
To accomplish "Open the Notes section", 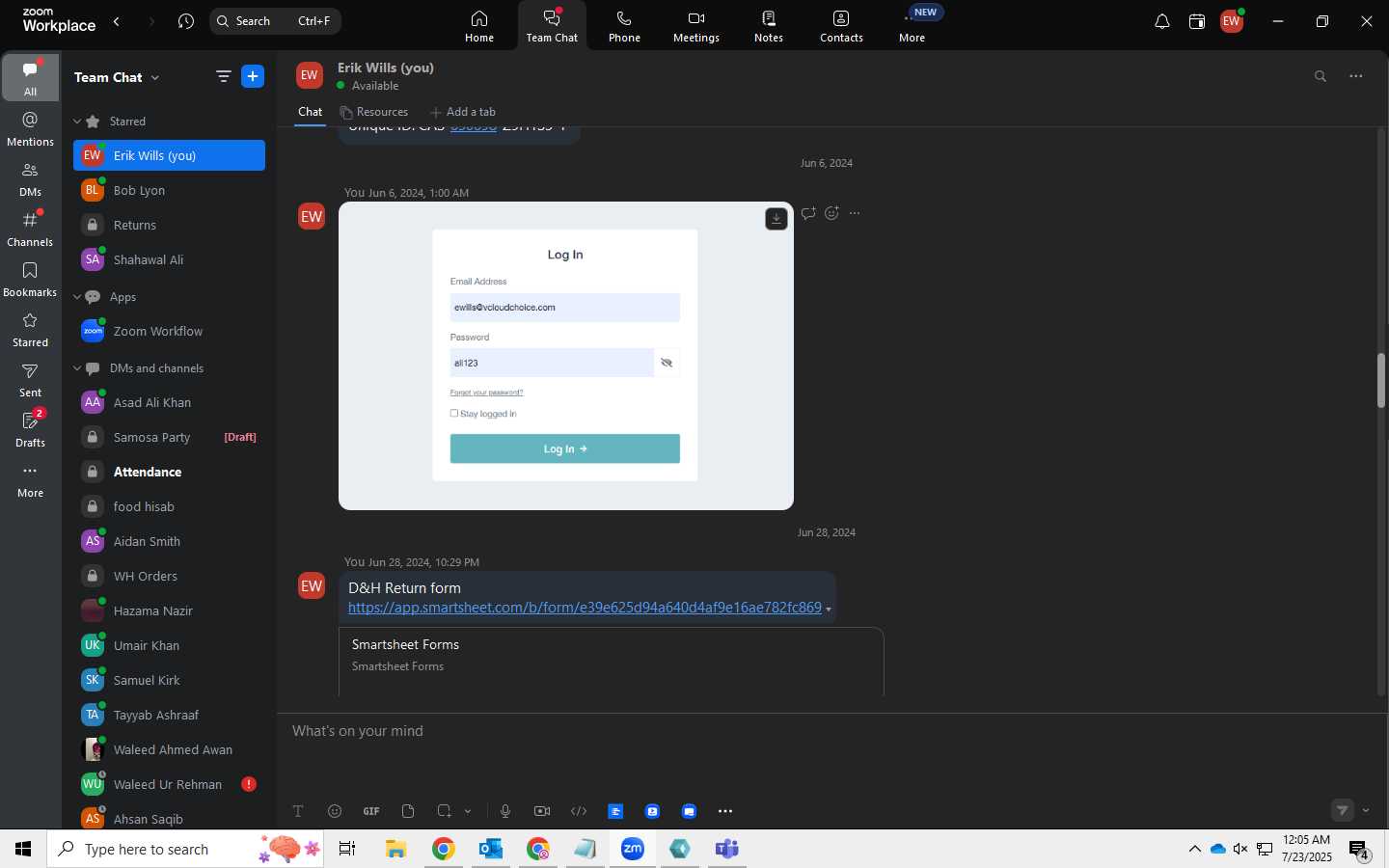I will pos(769,26).
